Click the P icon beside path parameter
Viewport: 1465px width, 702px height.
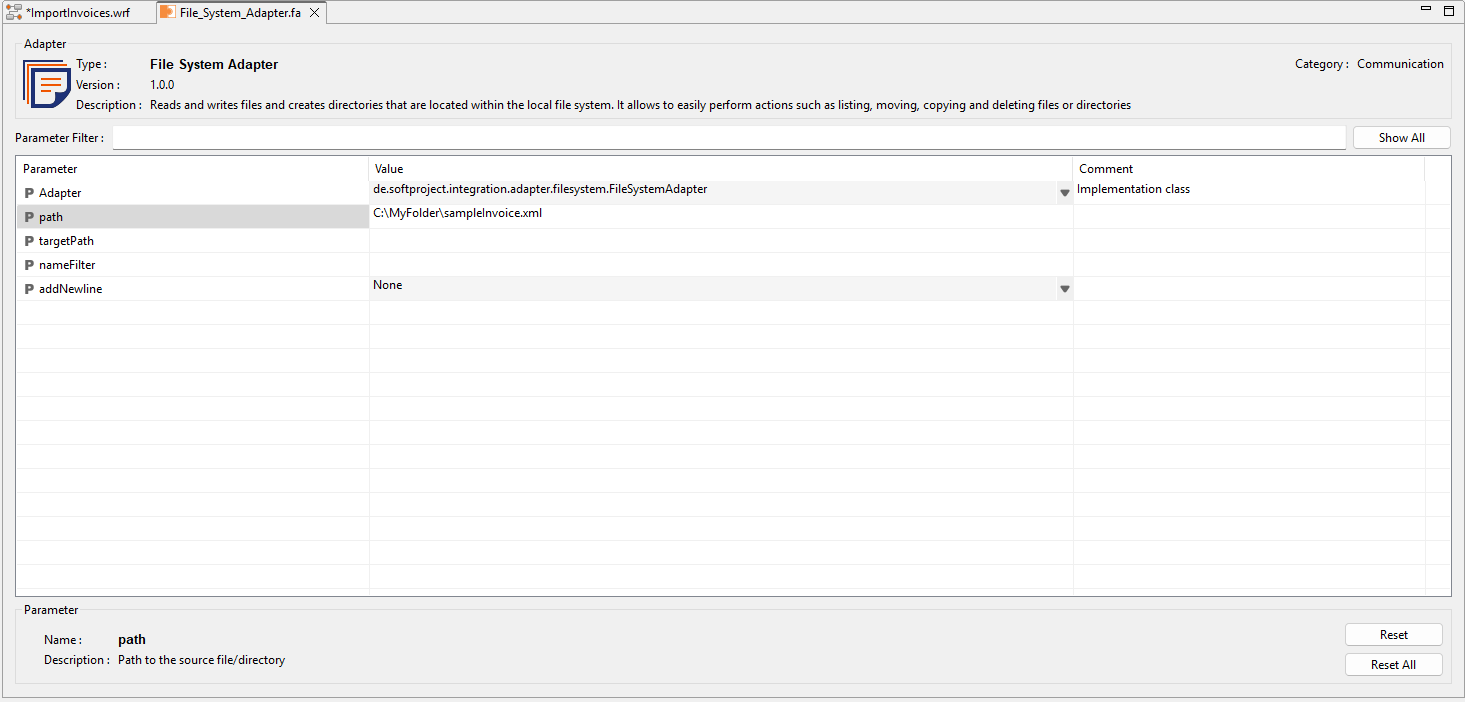pos(29,217)
